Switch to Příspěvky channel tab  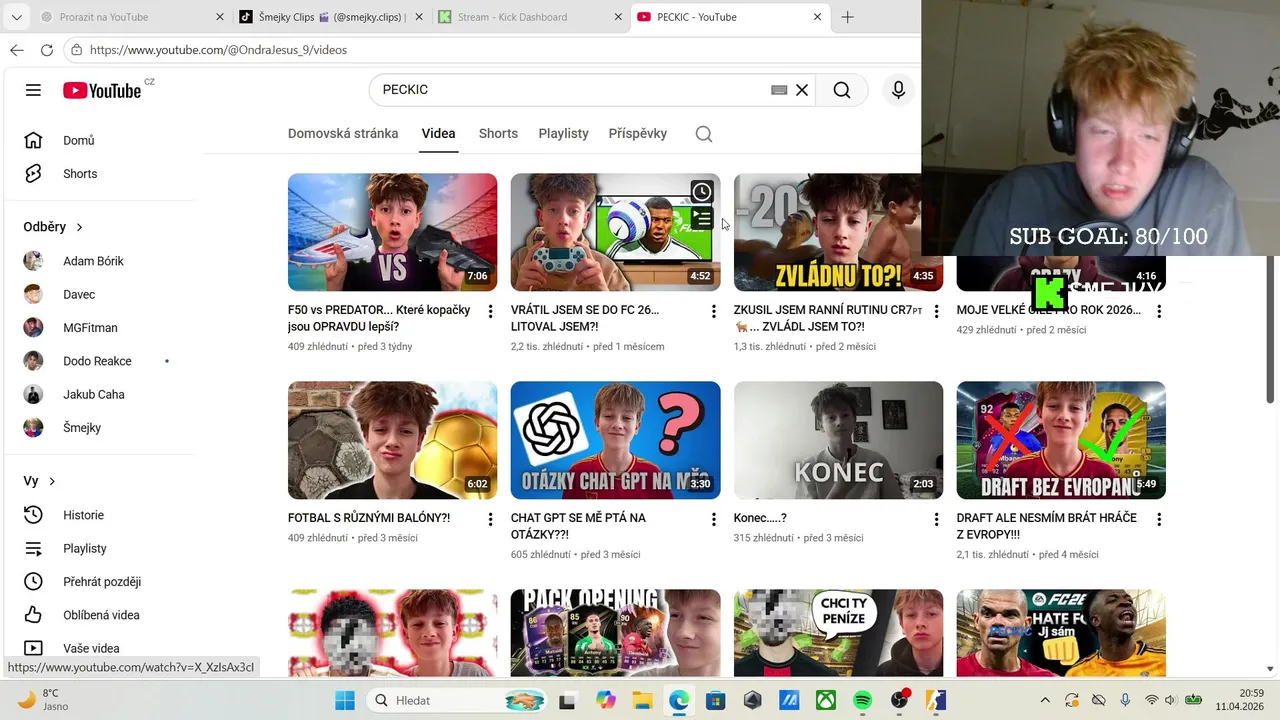pos(638,133)
